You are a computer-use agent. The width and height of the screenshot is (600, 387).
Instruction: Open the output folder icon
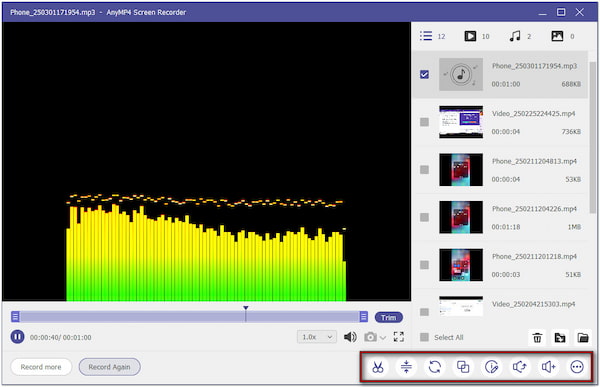click(583, 338)
